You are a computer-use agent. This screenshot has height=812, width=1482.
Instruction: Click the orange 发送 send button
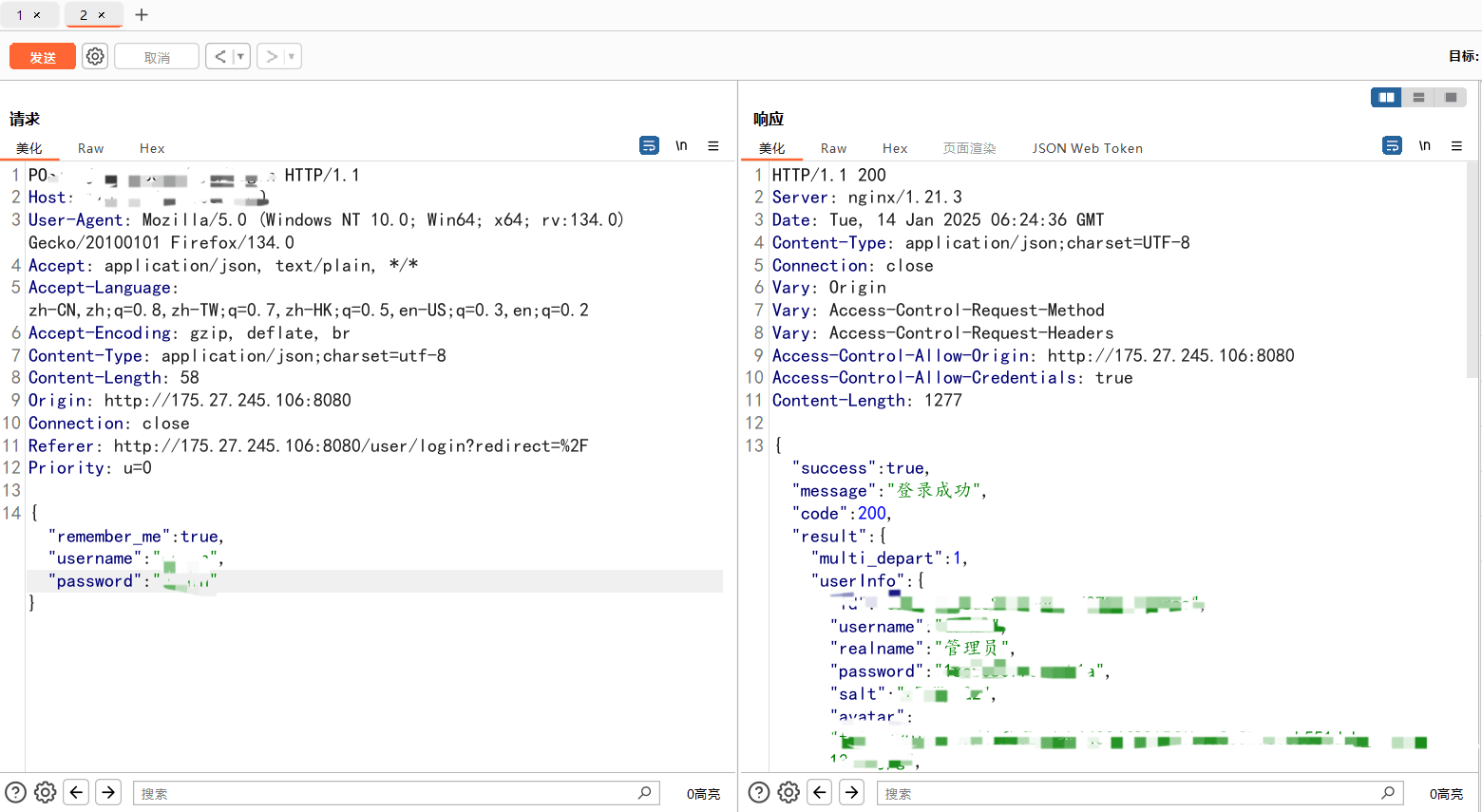point(43,57)
